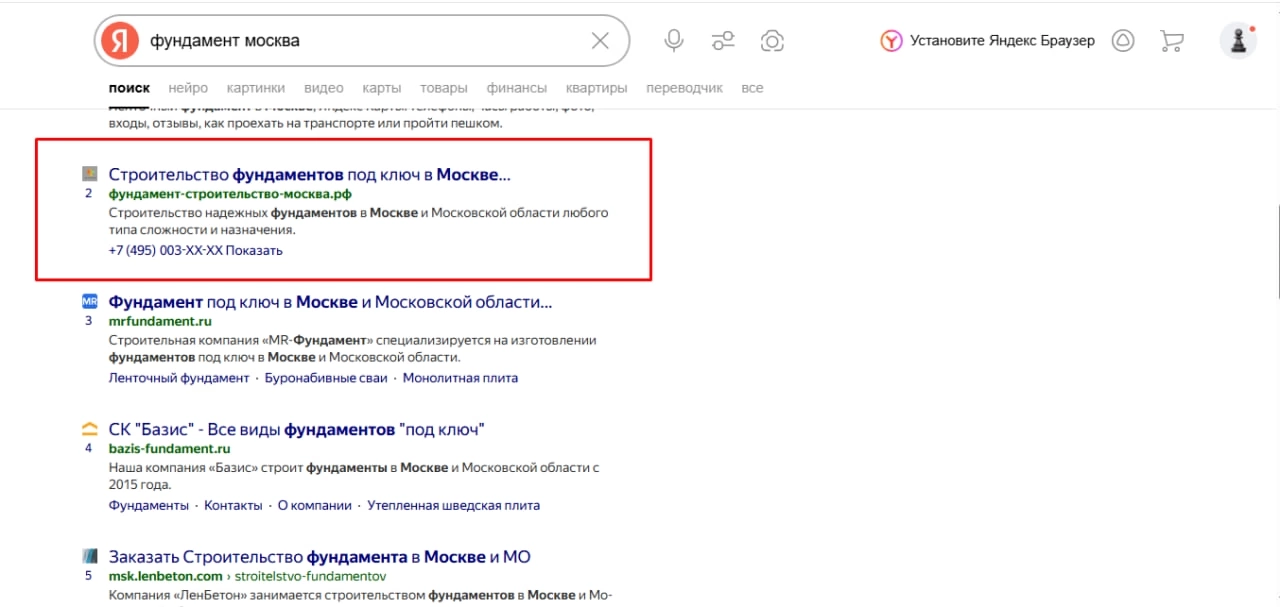Click the favicon of фундамент-строительство-москва.рф result

89,173
